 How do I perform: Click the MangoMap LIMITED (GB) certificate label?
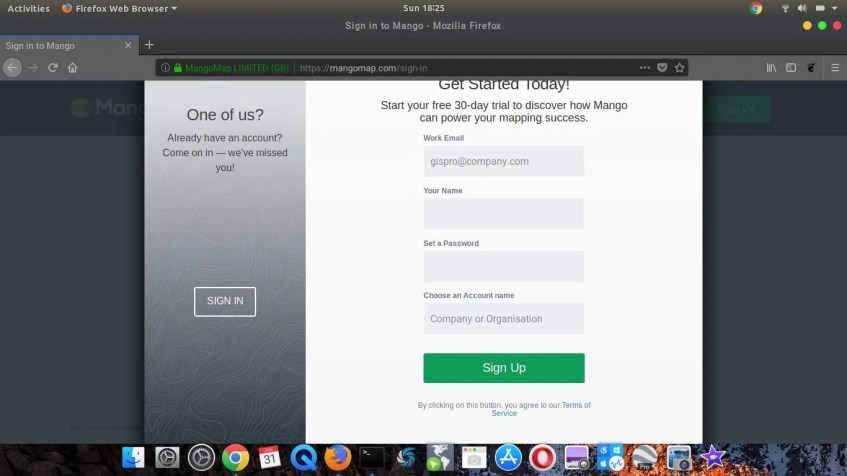pos(237,68)
